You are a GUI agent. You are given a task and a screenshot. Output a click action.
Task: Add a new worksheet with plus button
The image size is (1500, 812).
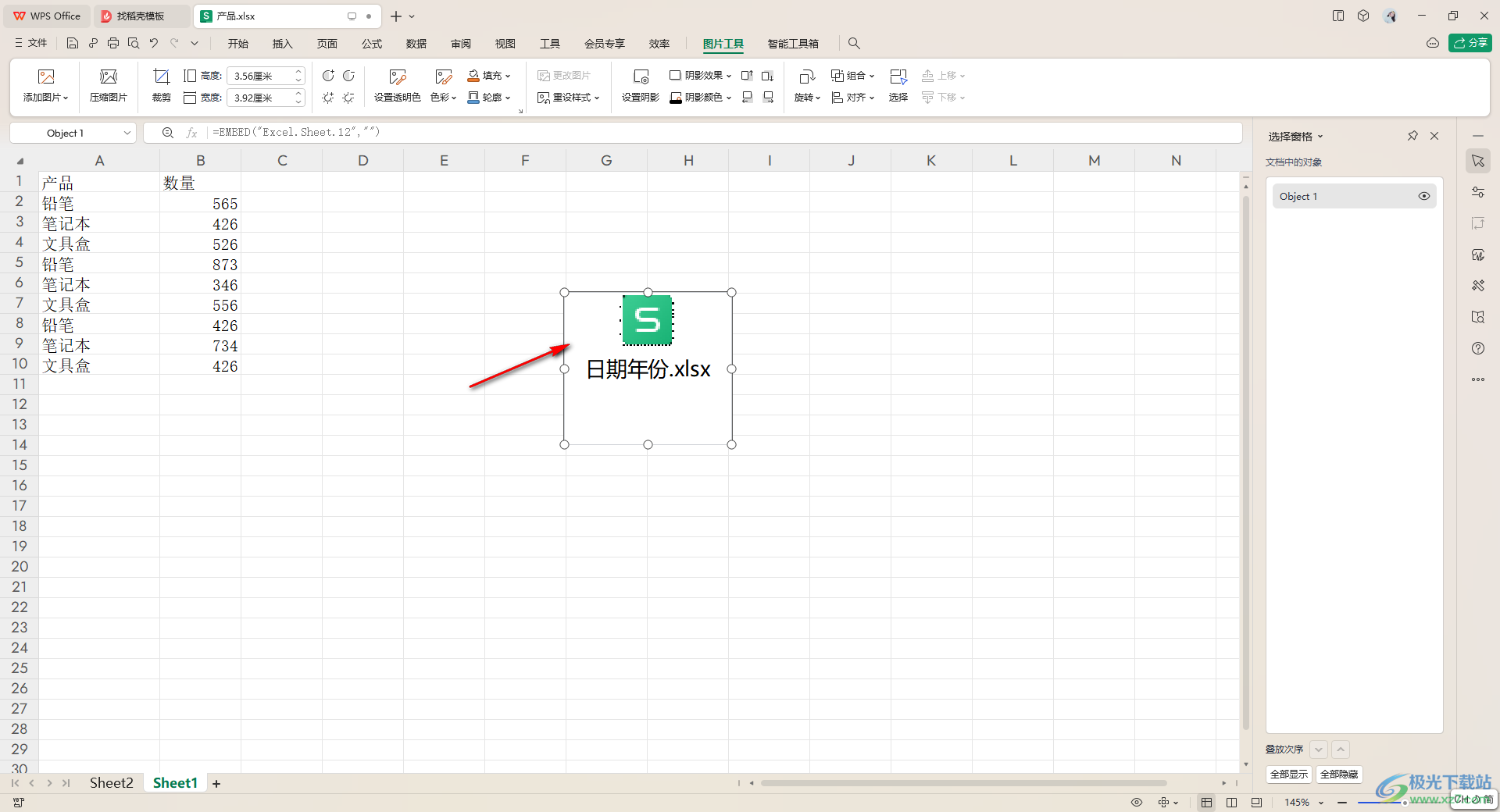(x=216, y=783)
